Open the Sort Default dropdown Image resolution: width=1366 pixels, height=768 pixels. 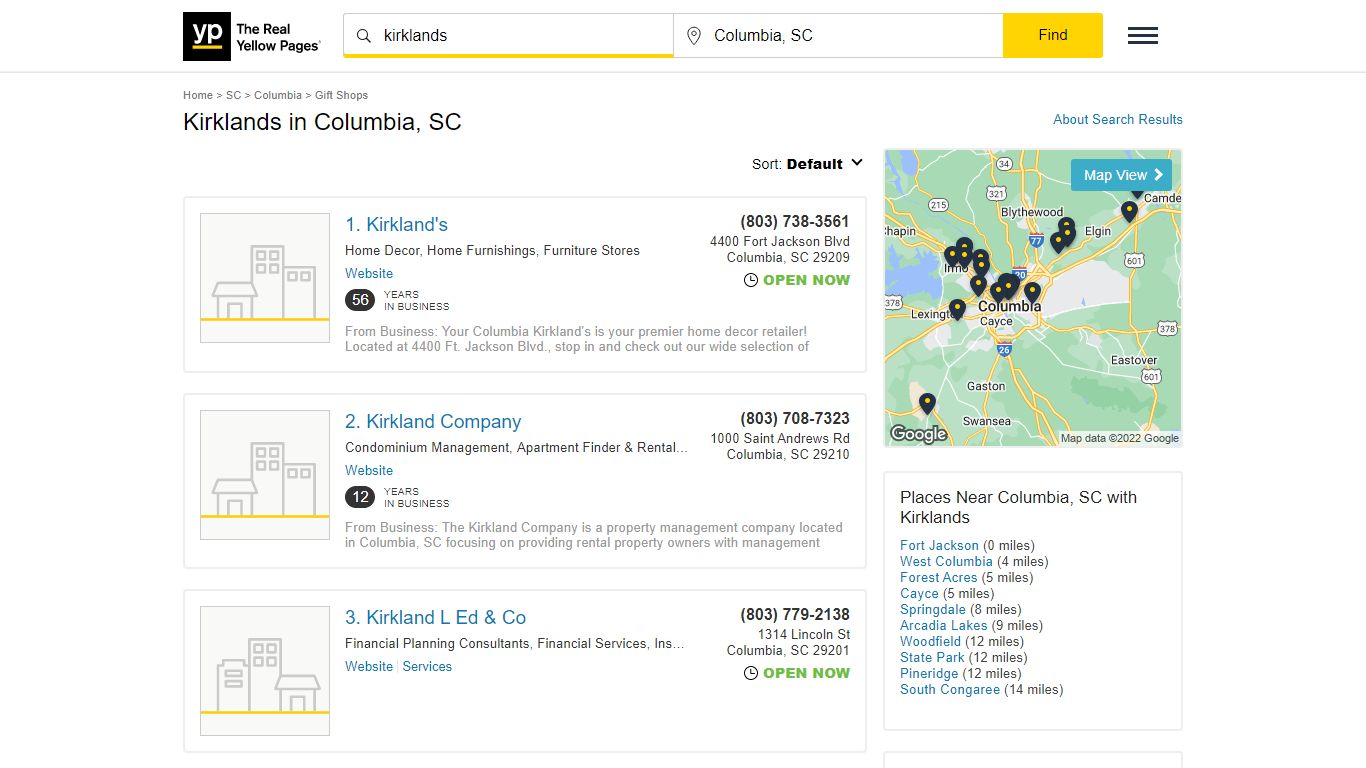click(808, 164)
